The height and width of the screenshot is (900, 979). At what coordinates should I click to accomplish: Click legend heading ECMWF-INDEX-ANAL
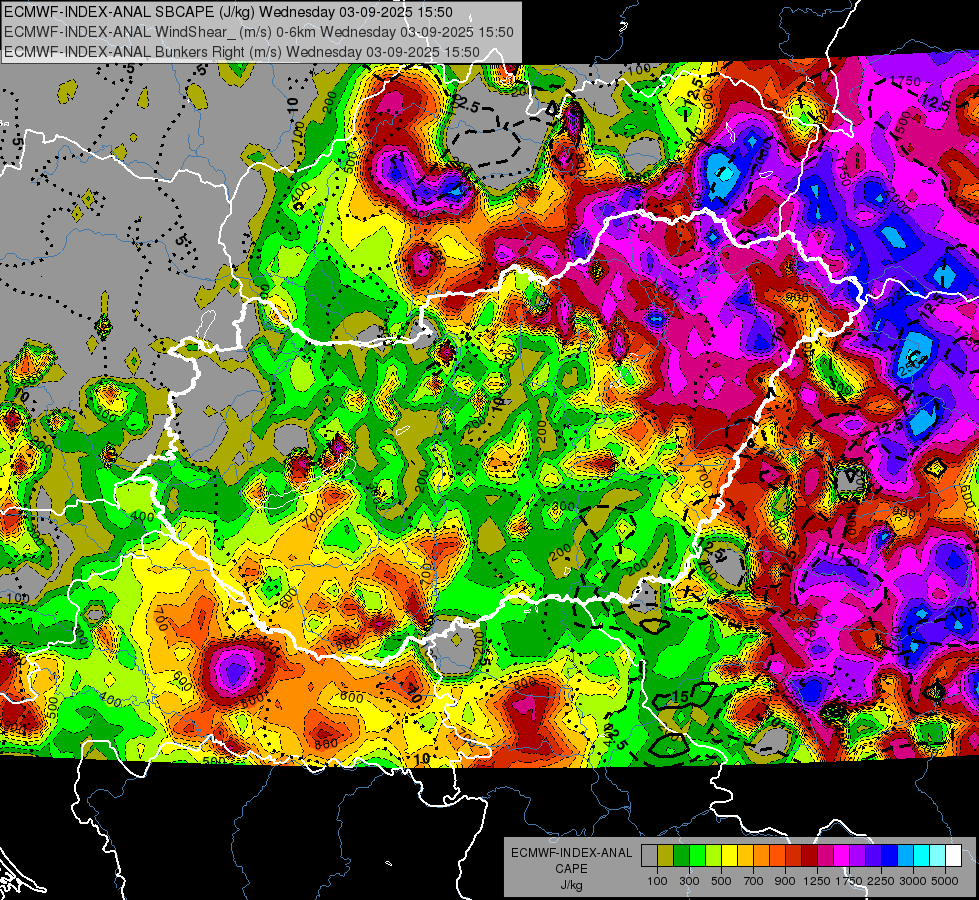(571, 853)
